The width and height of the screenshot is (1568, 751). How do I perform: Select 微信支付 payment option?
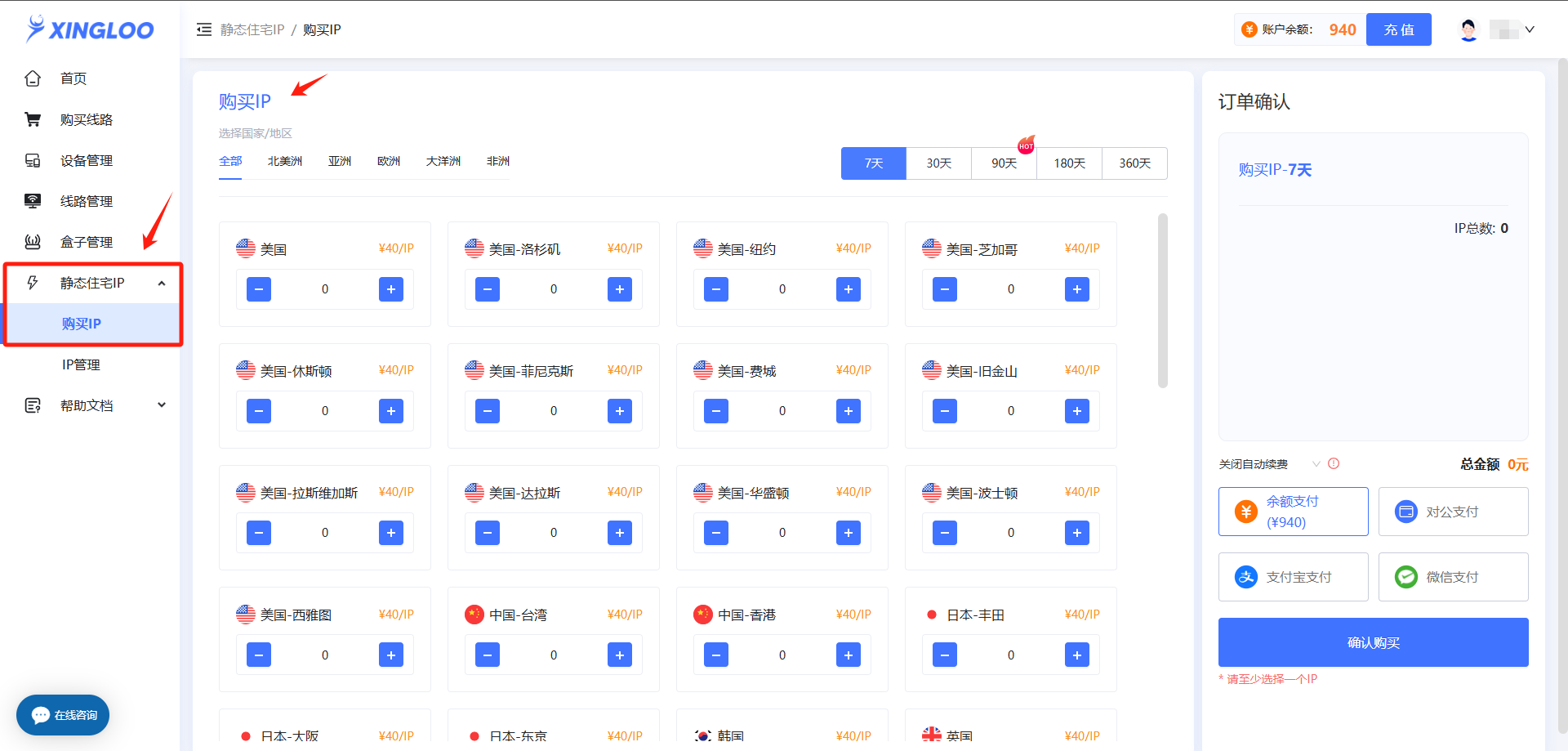coord(1453,577)
